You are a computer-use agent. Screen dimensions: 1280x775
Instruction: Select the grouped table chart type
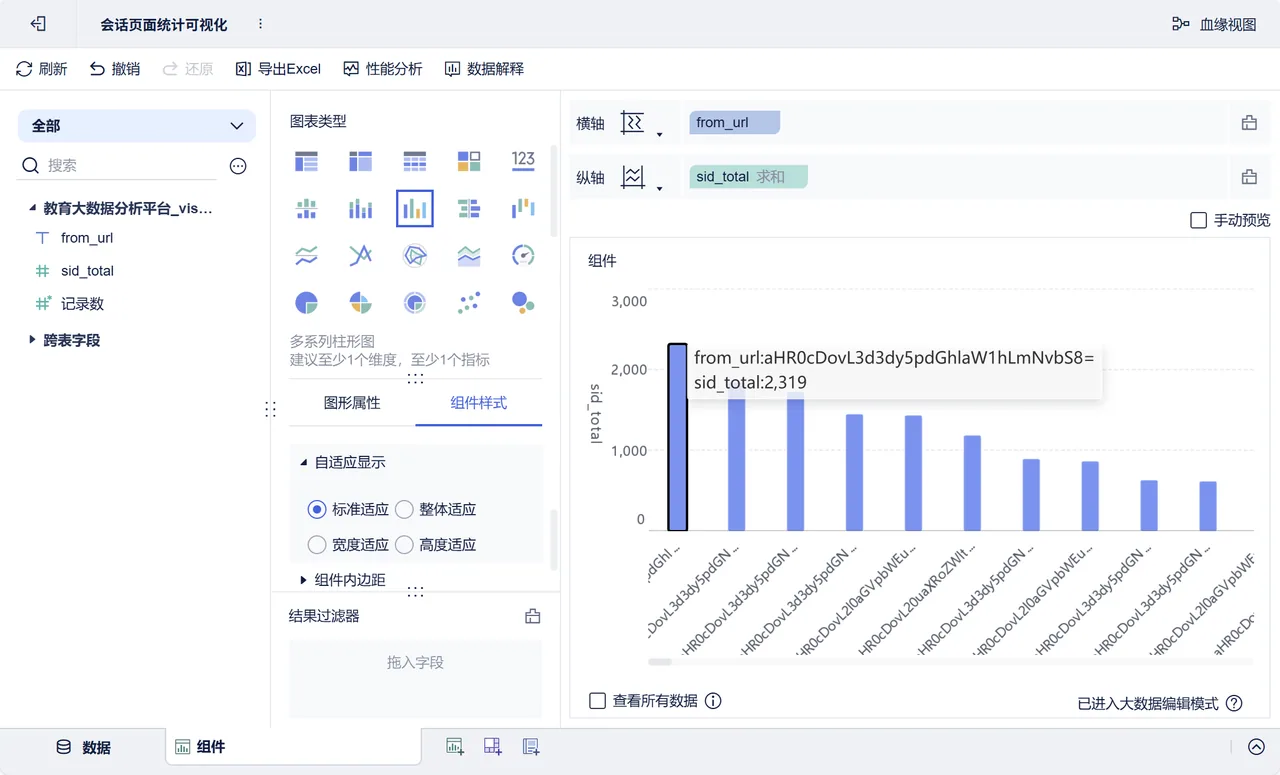pos(306,161)
